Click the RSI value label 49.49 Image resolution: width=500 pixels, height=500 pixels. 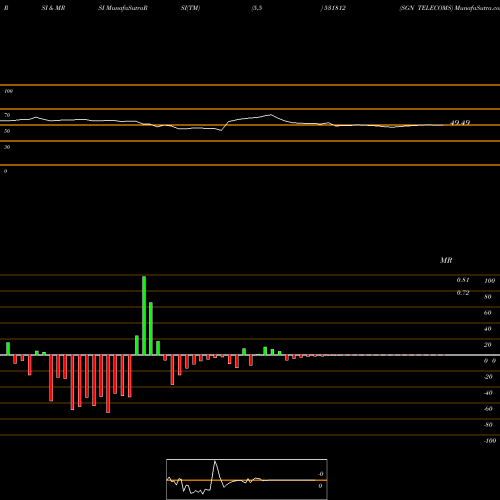click(x=460, y=123)
